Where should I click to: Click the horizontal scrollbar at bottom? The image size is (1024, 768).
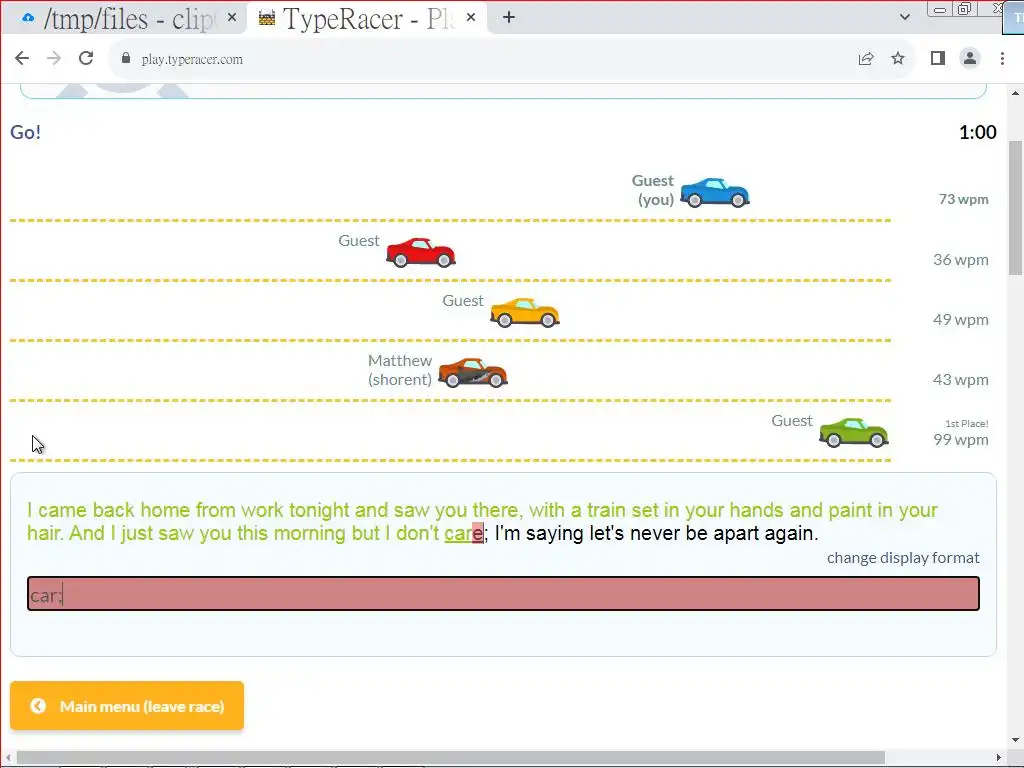[451, 758]
